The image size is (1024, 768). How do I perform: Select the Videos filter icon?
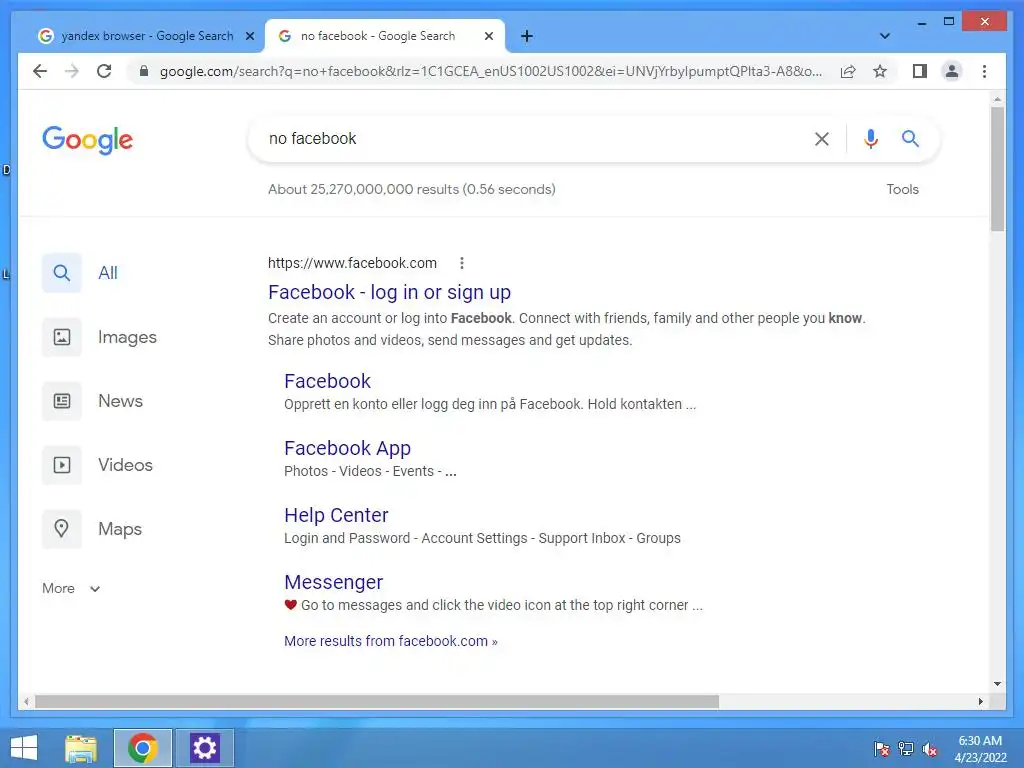click(61, 465)
